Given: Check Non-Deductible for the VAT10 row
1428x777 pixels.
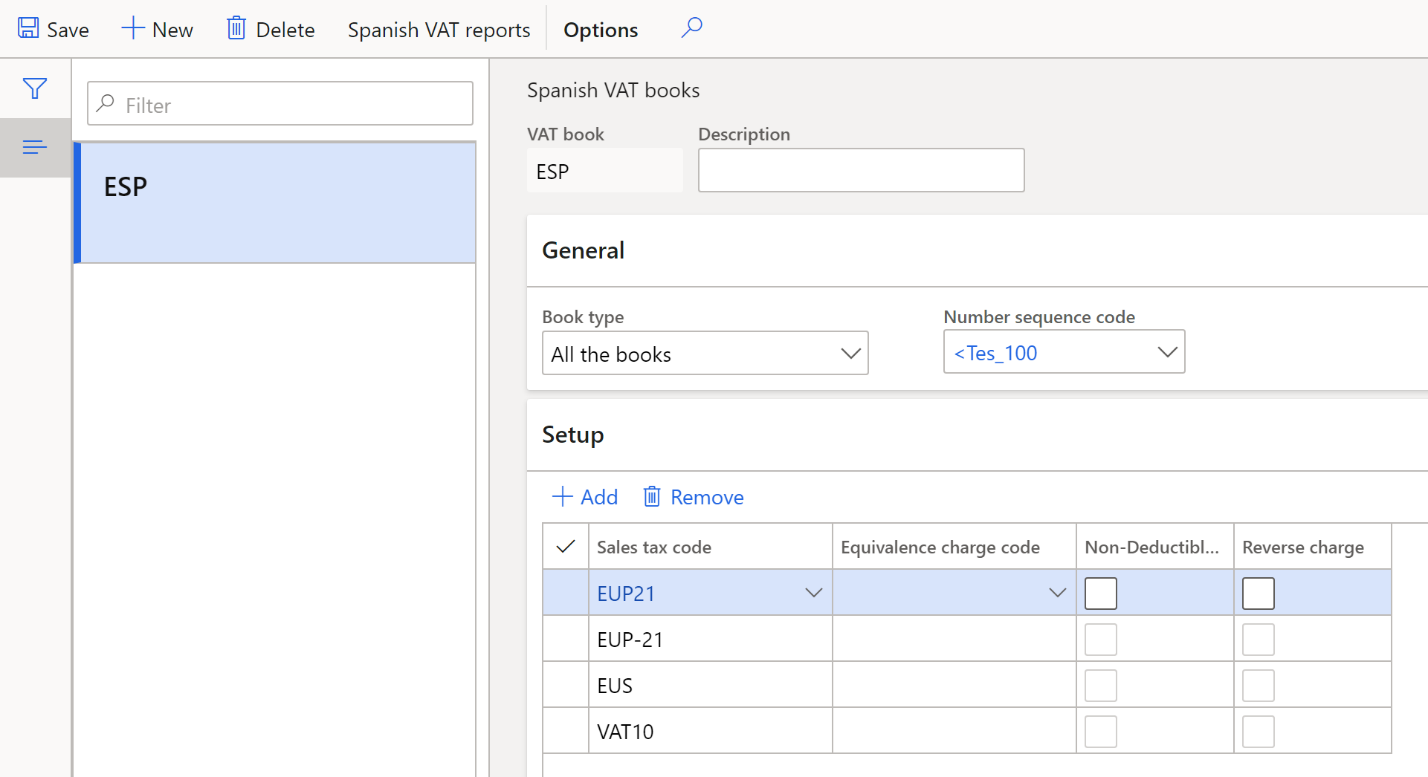Looking at the screenshot, I should (x=1100, y=731).
